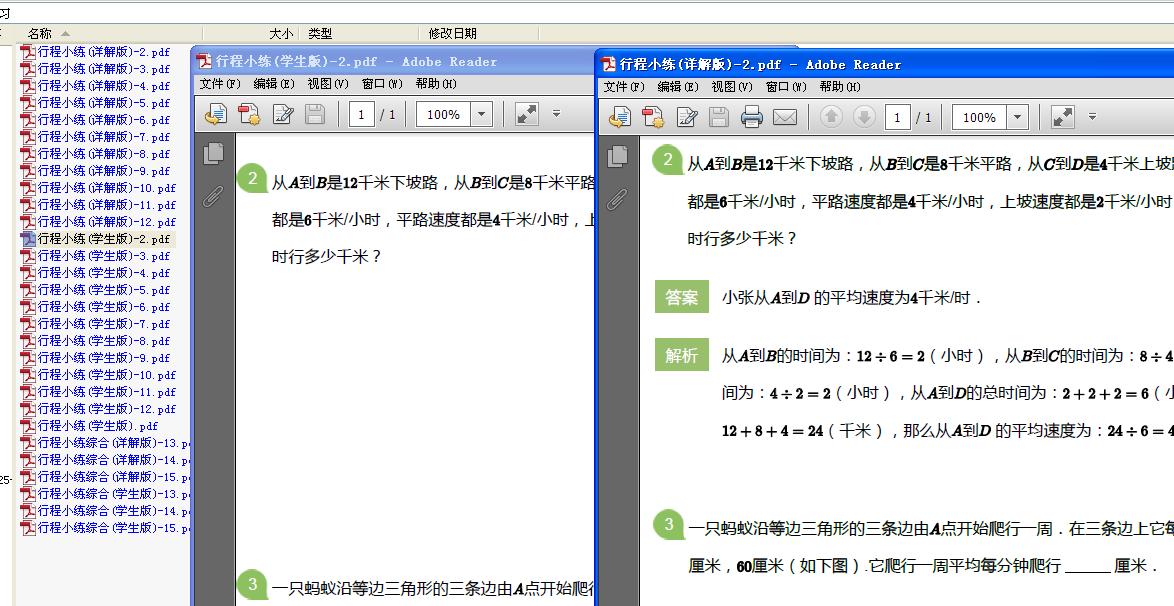
Task: Click the Email envelope icon in the 详解版 window
Action: (785, 118)
